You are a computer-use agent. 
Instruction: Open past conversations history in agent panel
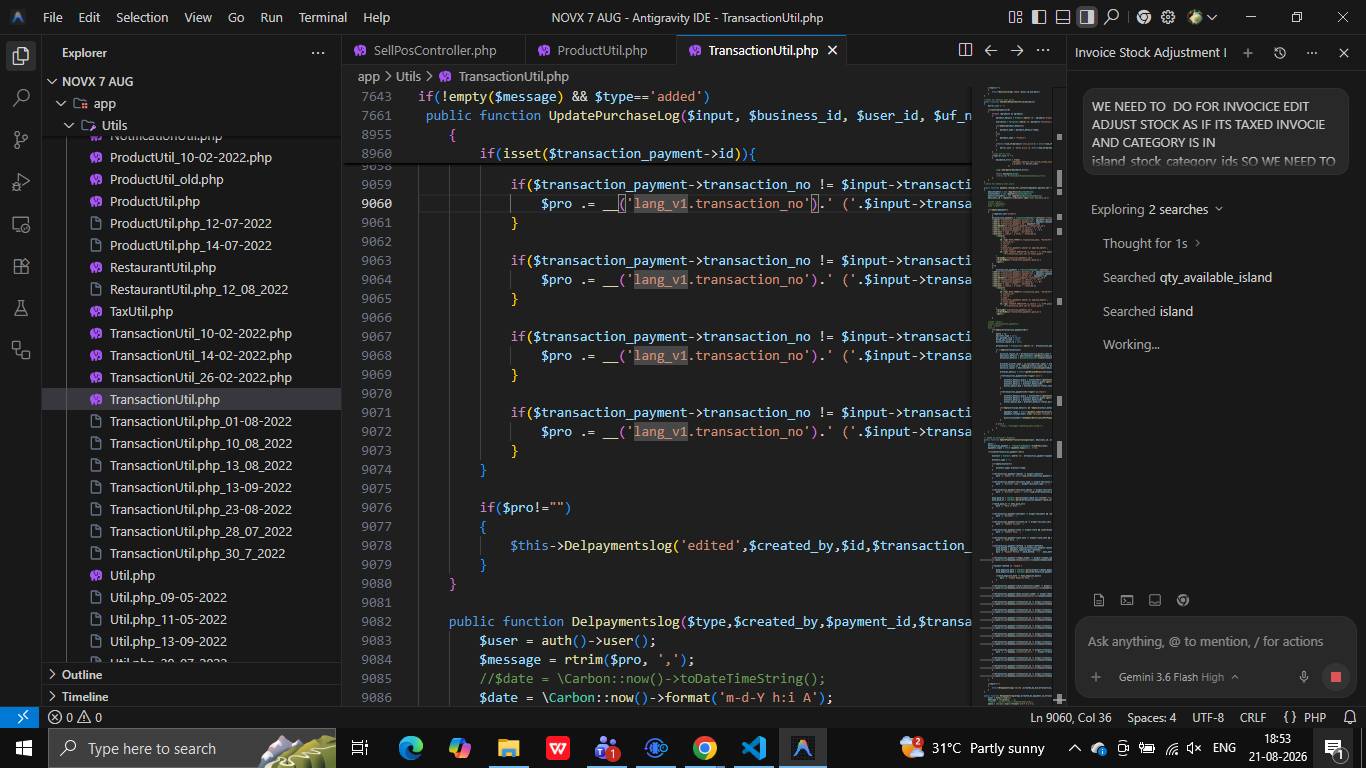pyautogui.click(x=1279, y=52)
